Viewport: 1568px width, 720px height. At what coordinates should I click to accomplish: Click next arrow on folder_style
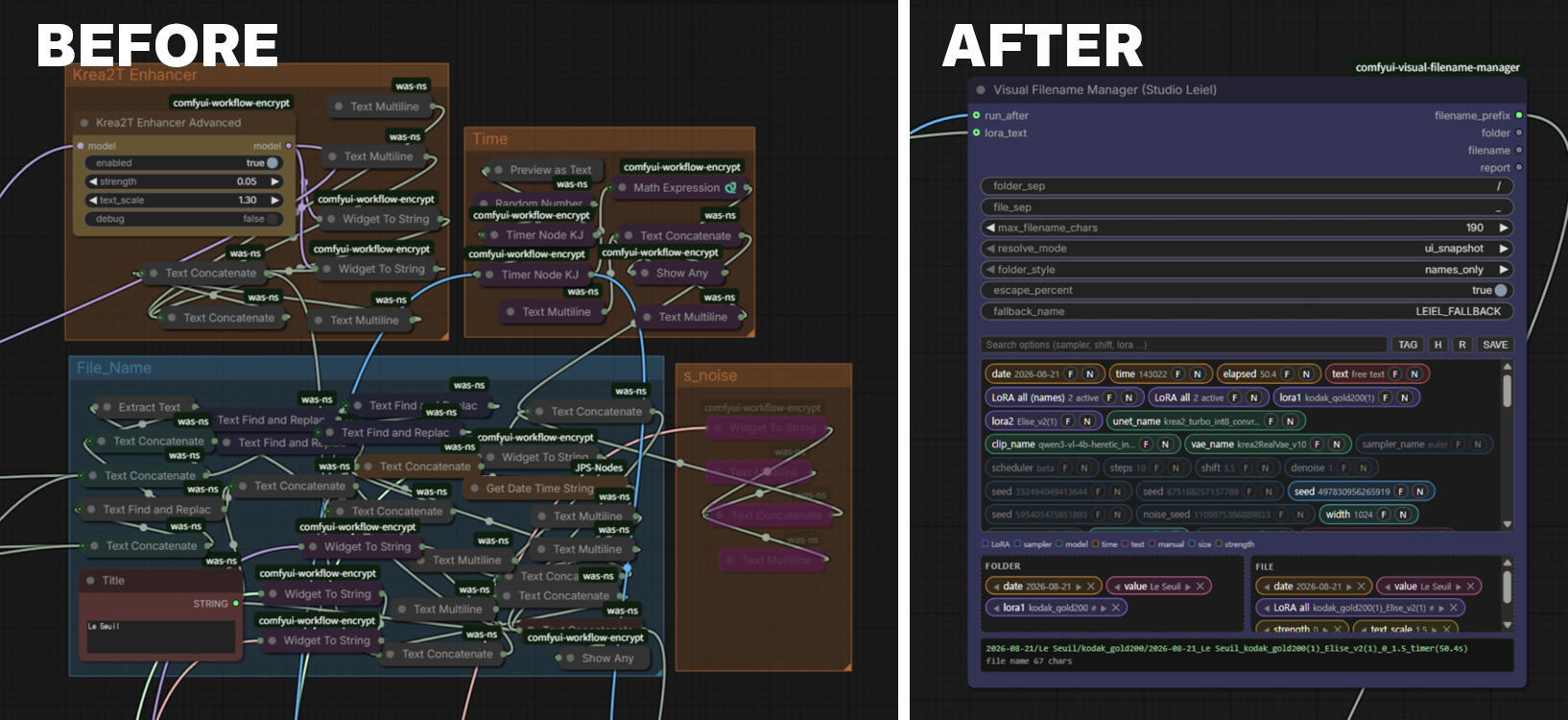coord(1504,270)
